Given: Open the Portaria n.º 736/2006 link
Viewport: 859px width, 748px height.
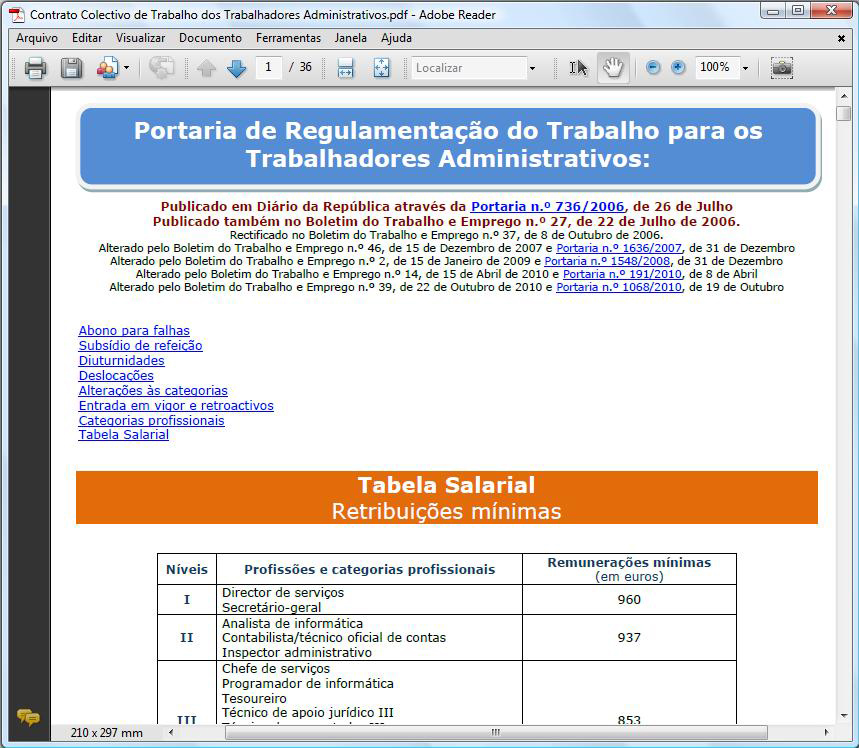Looking at the screenshot, I should tap(547, 207).
